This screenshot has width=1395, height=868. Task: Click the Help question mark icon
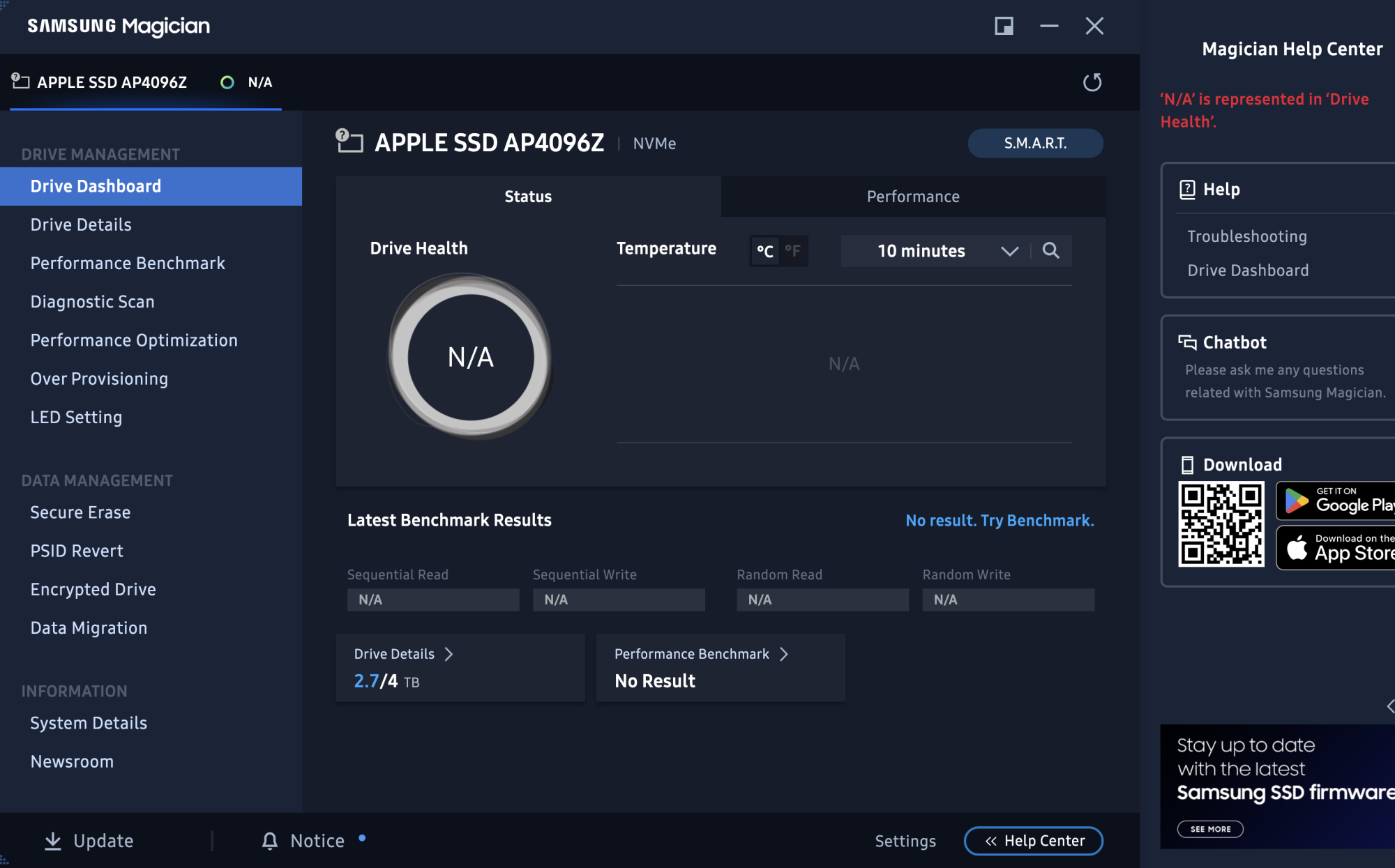[x=1186, y=189]
